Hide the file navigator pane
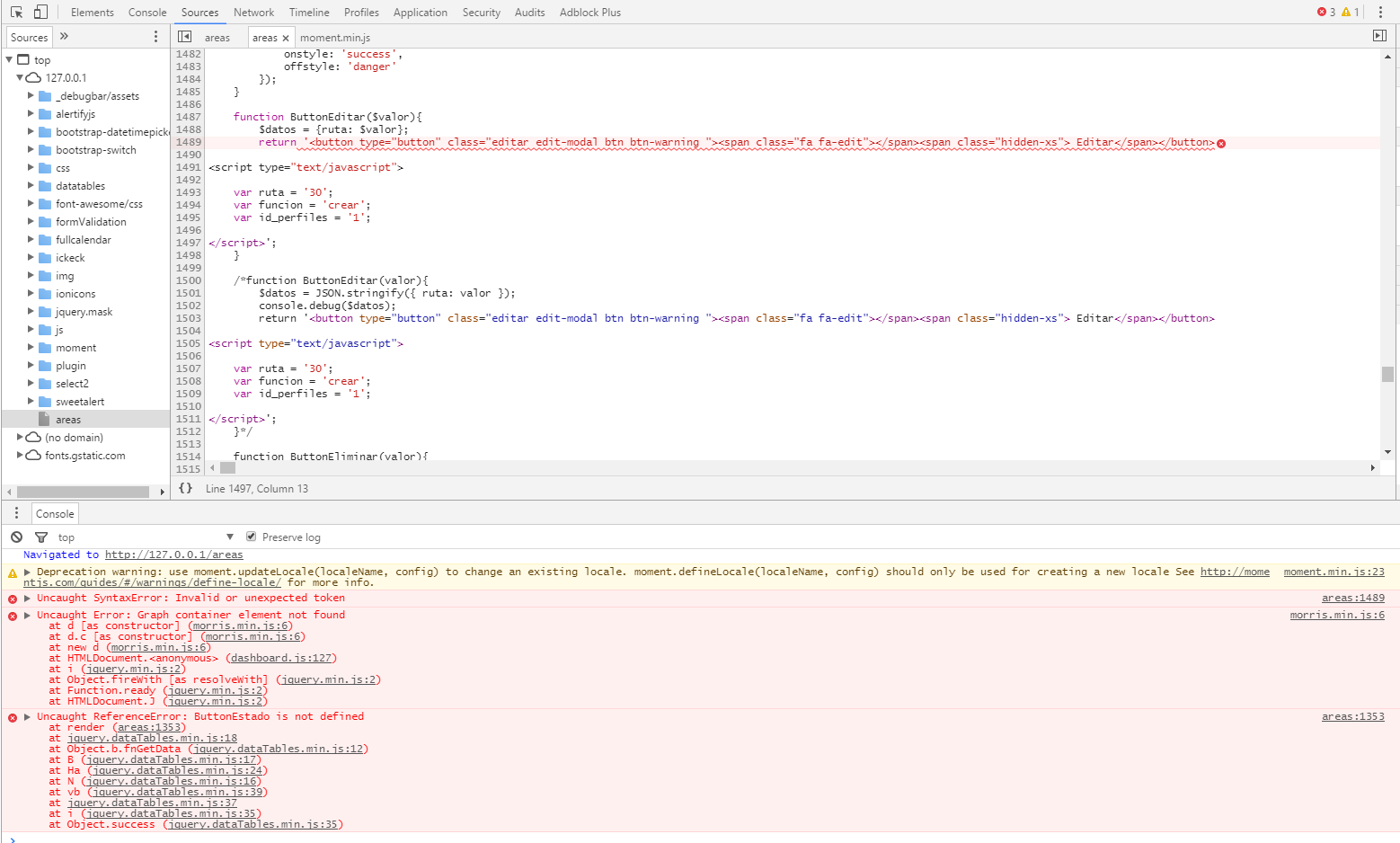The image size is (1400, 843). click(x=184, y=37)
